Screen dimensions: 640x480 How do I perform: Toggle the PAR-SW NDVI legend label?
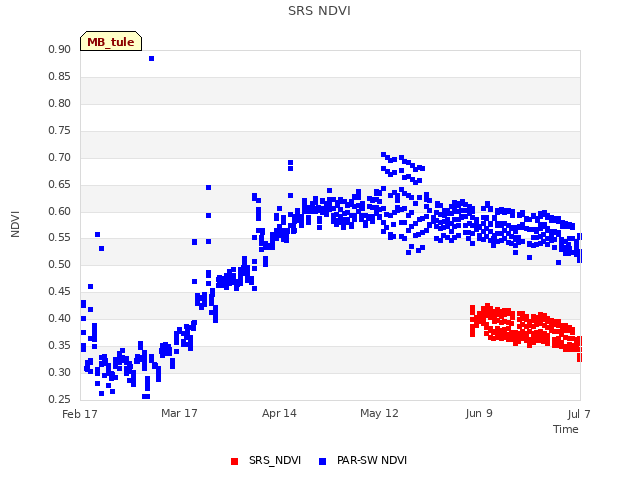click(372, 460)
